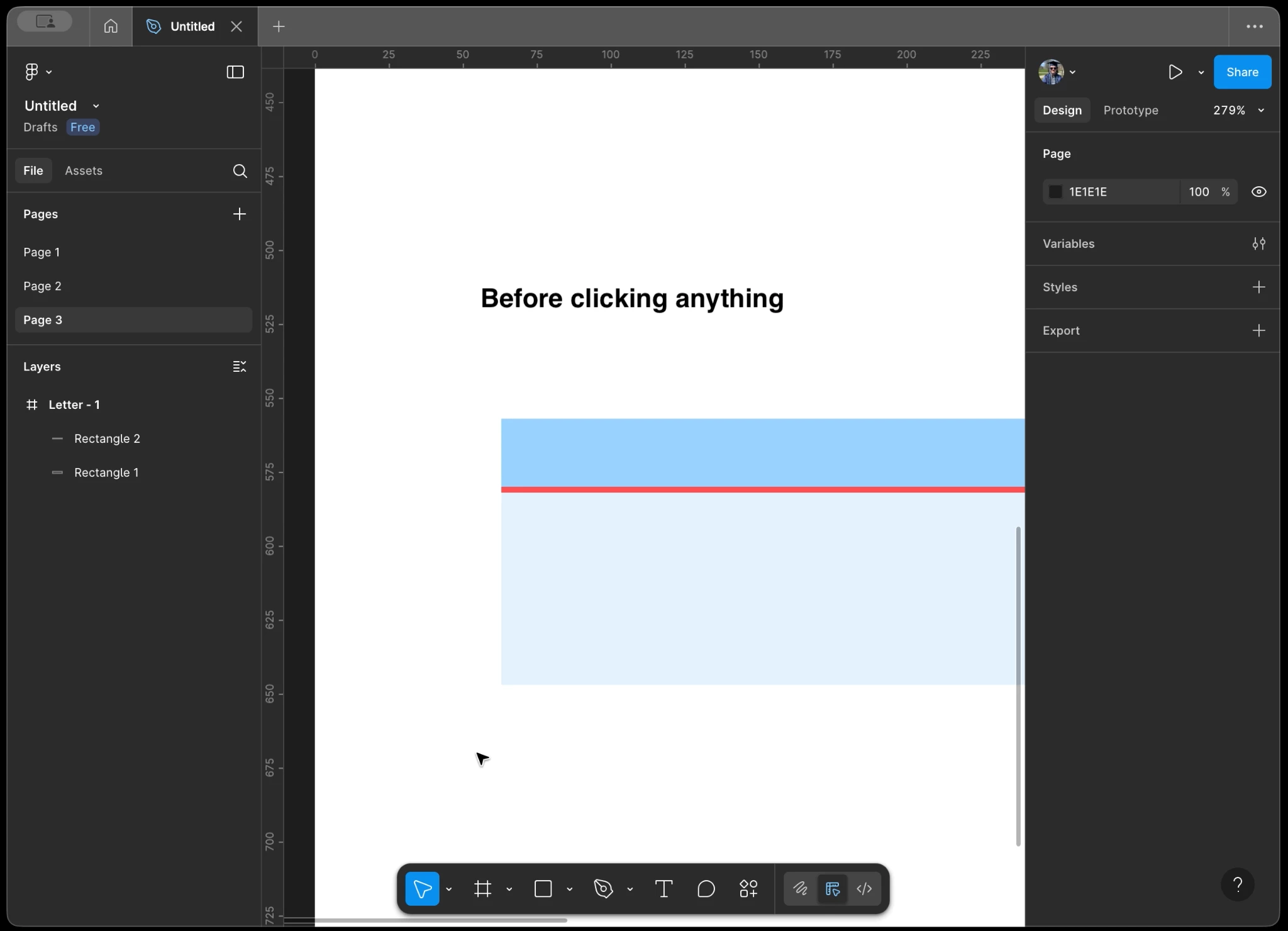Expand the Untitled file name dropdown

[96, 106]
